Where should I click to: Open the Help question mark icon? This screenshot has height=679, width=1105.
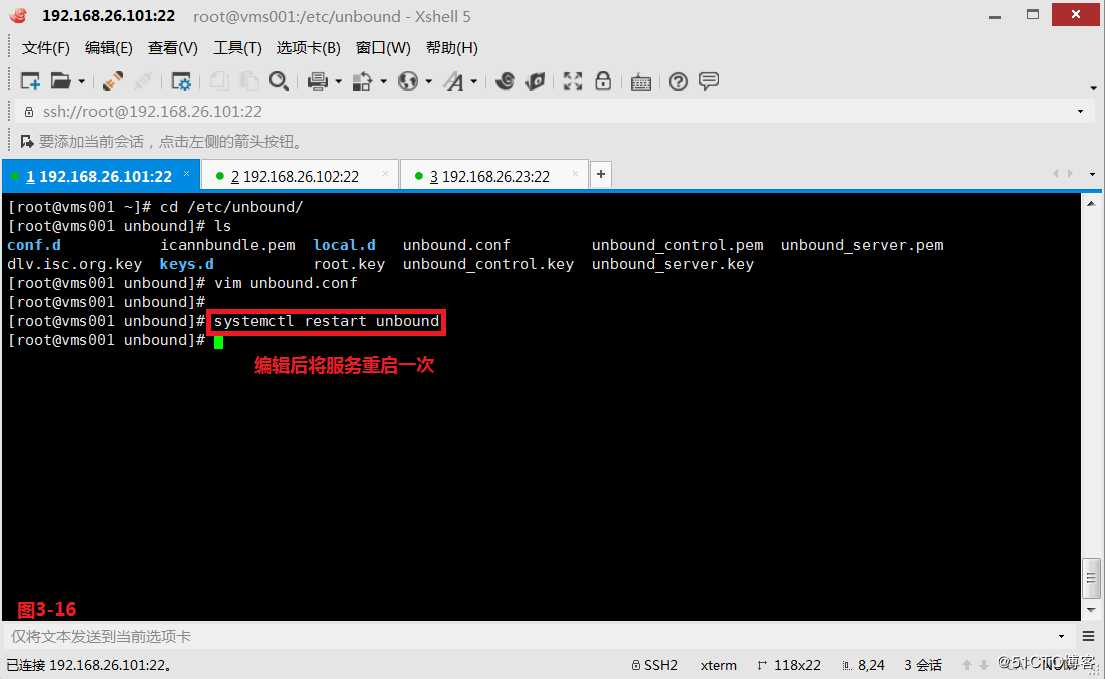tap(678, 82)
